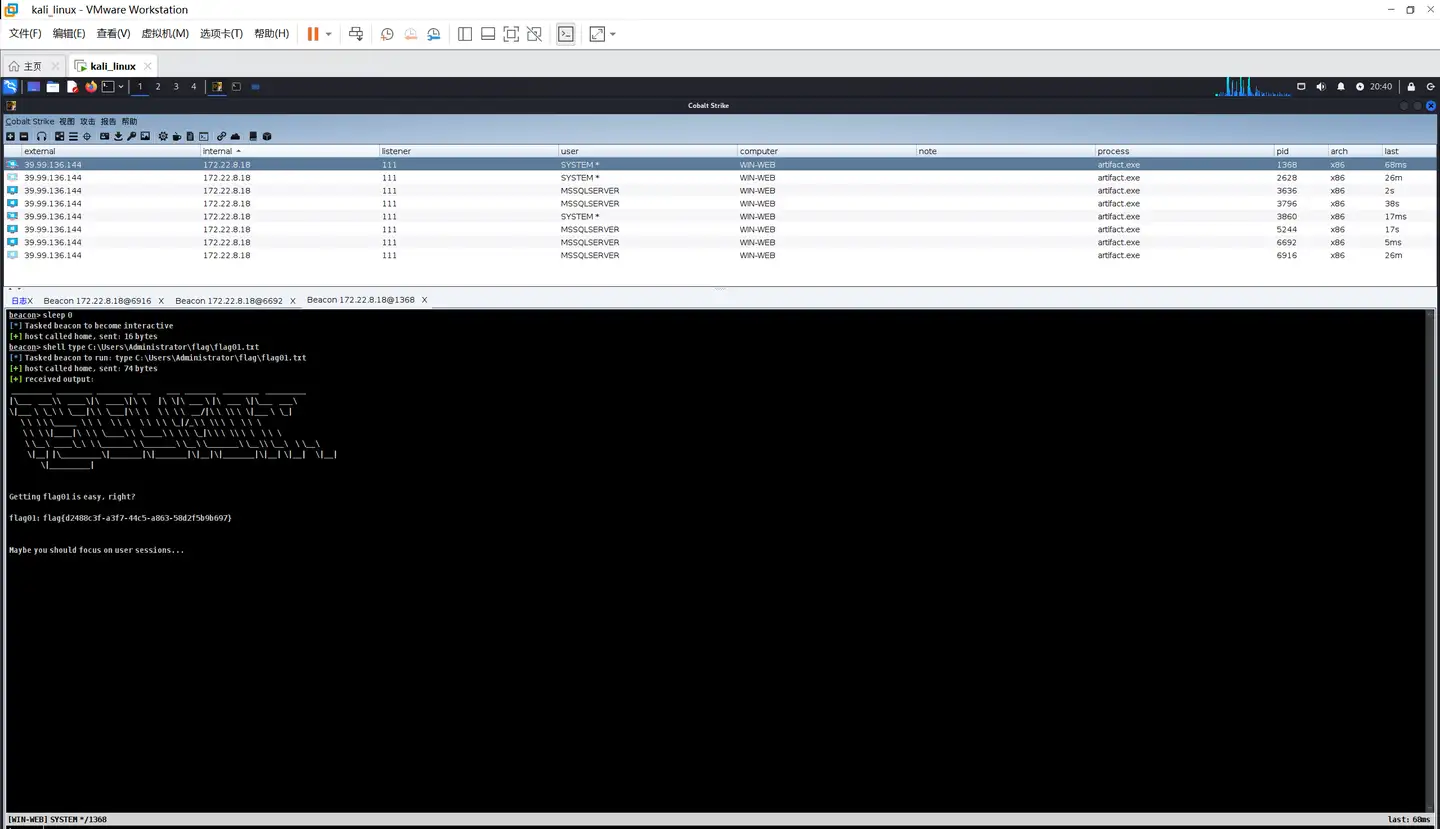The image size is (1440, 829).
Task: Toggle mute with the volume speaker icon
Action: point(1321,87)
